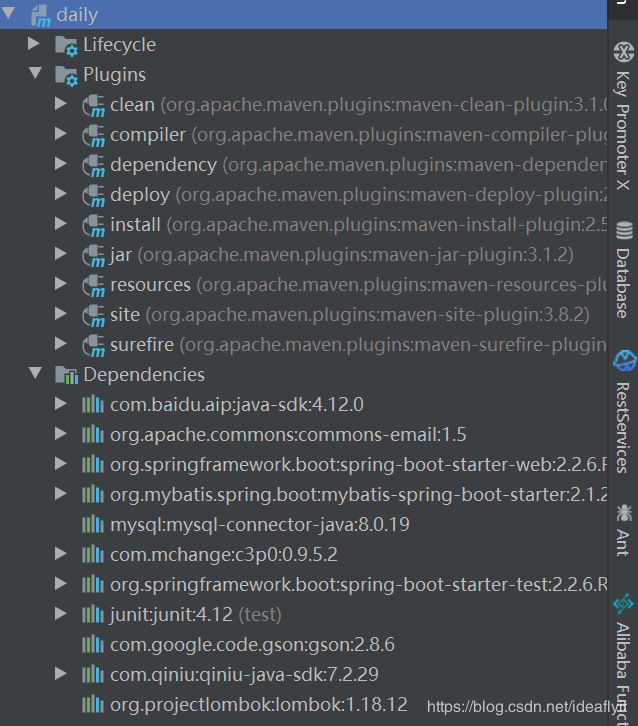This screenshot has height=726, width=638.
Task: Click the RestServices icon in sidebar
Action: 624,362
